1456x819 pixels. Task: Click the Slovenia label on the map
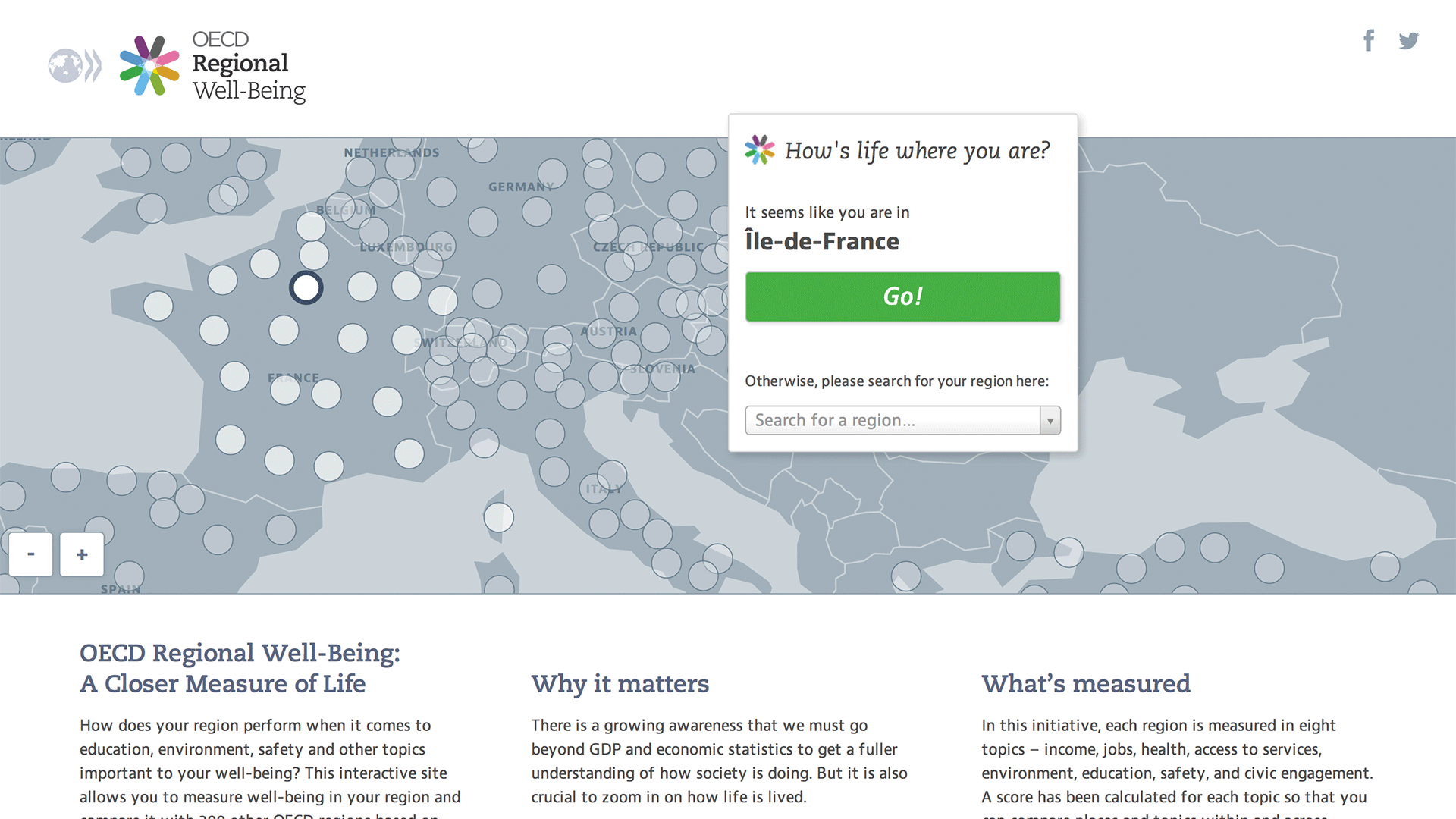pos(662,369)
